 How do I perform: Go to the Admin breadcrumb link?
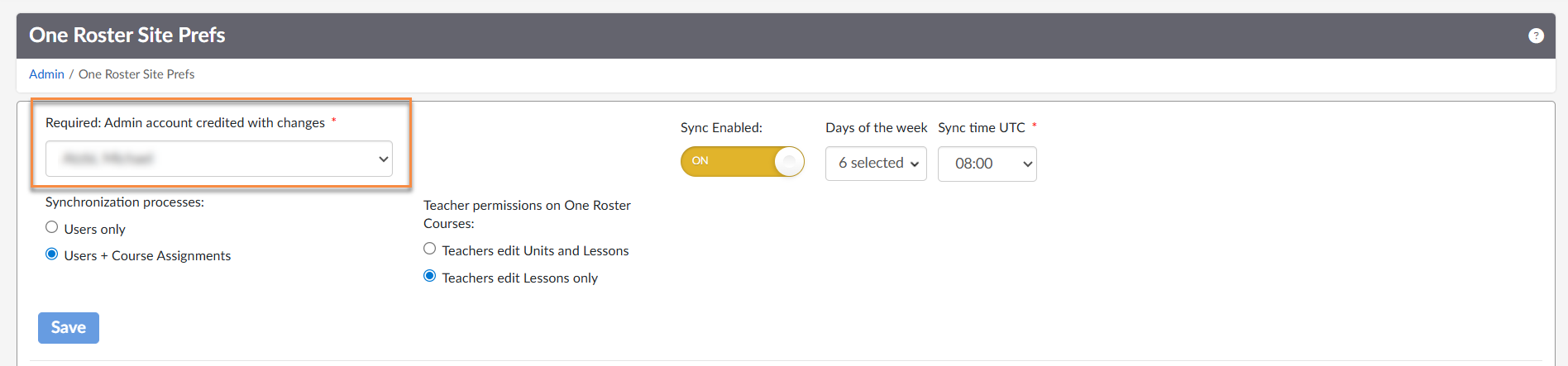coord(46,74)
